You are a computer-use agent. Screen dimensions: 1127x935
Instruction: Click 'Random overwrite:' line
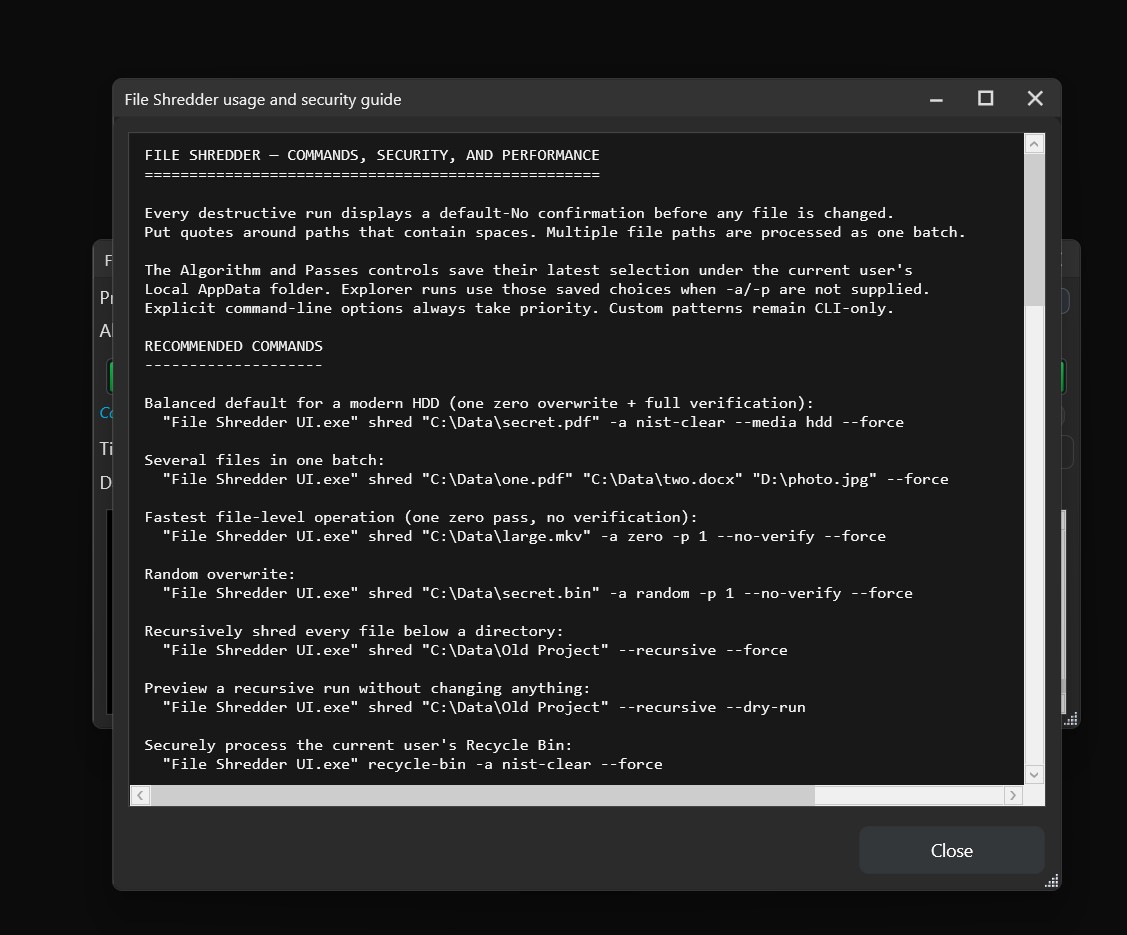219,574
